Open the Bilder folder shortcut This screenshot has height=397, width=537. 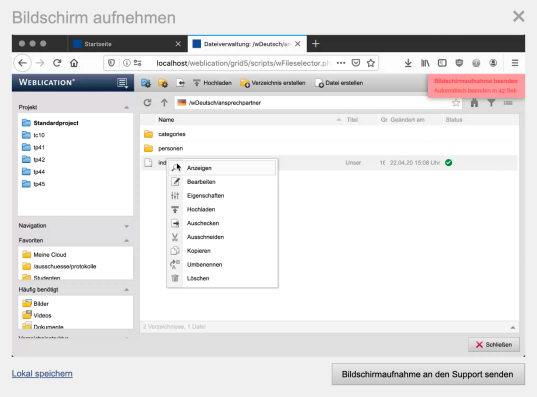coord(36,303)
